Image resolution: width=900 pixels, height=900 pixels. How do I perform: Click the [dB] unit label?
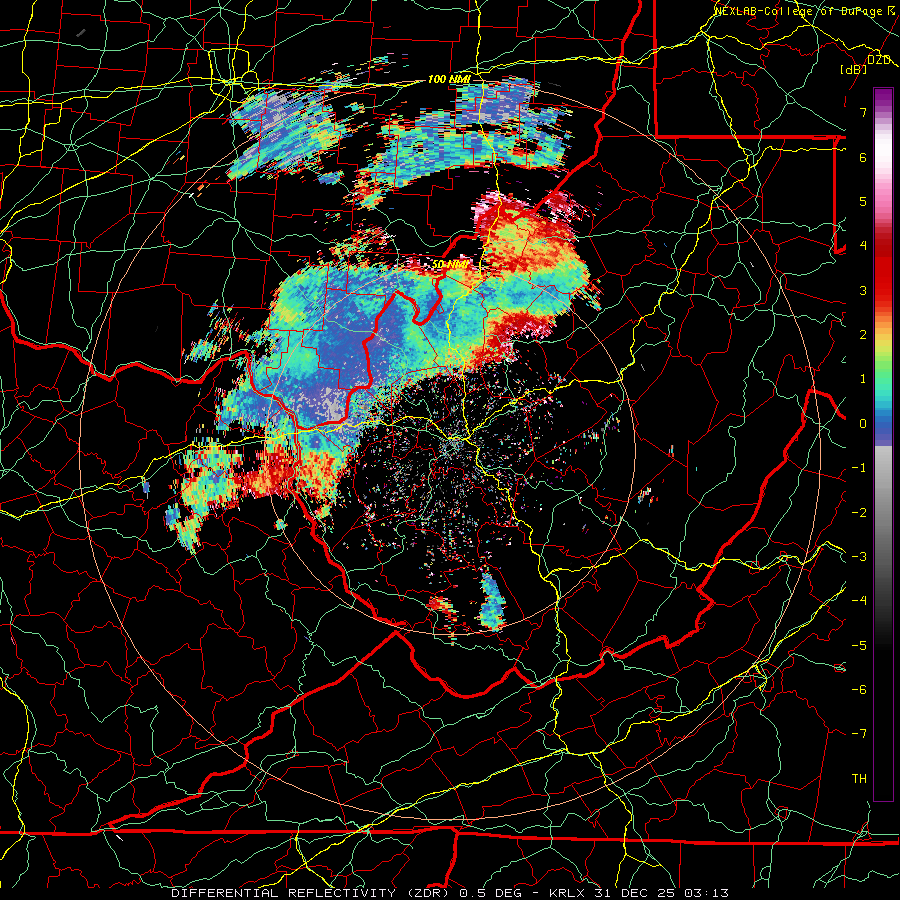click(854, 69)
